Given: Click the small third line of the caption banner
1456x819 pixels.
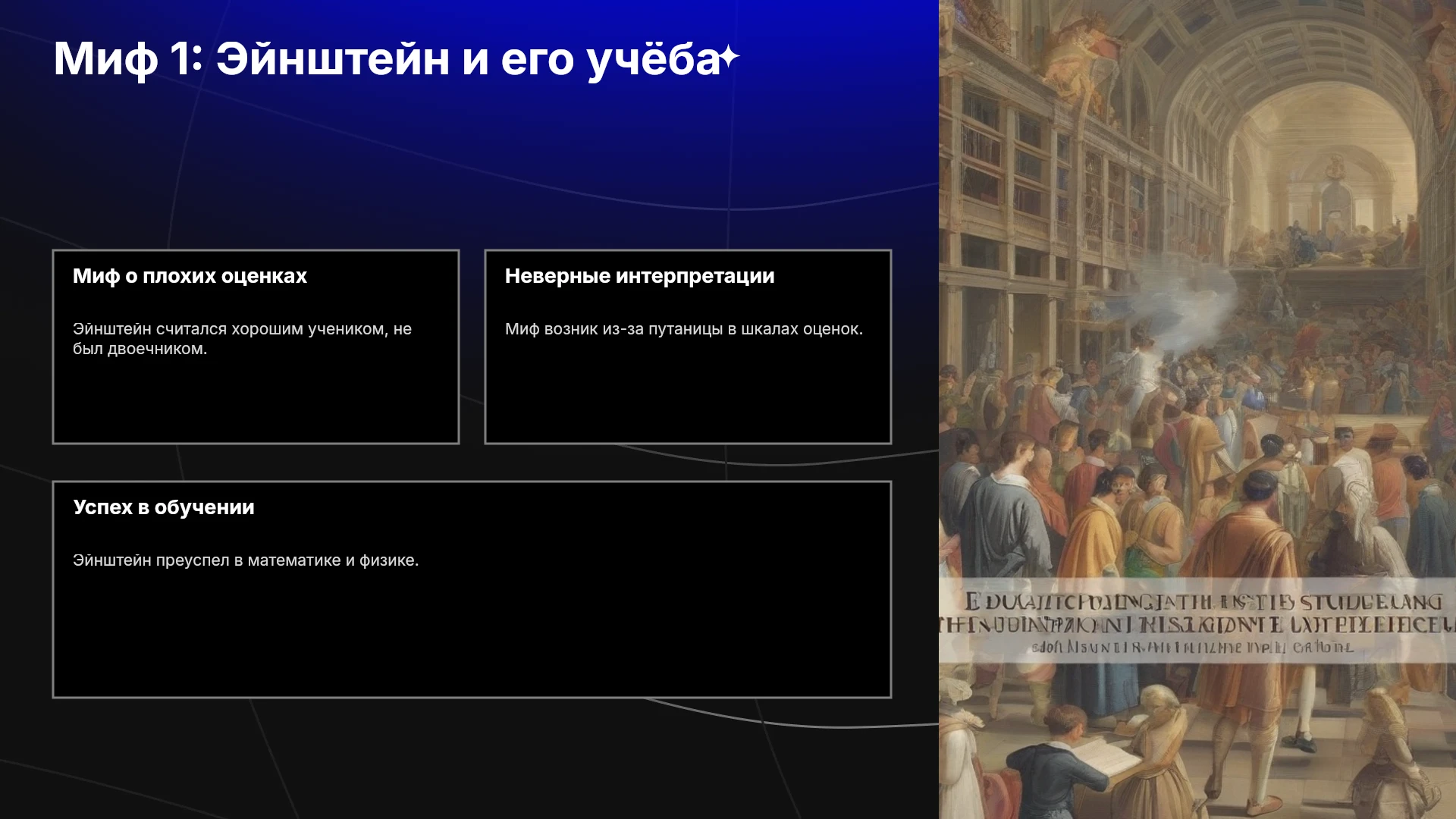Looking at the screenshot, I should pos(1192,648).
